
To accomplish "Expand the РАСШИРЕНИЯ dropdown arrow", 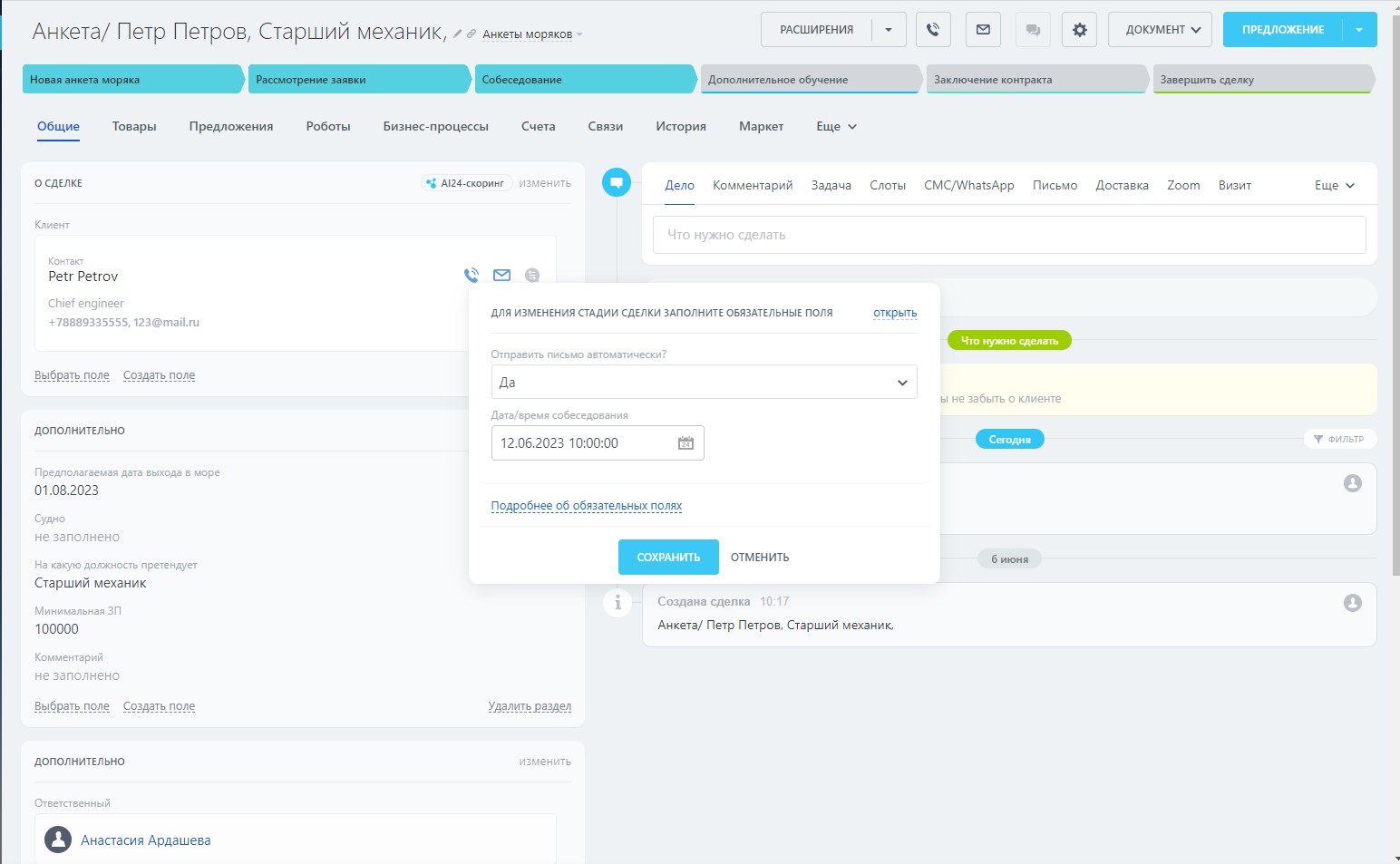I will click(889, 30).
